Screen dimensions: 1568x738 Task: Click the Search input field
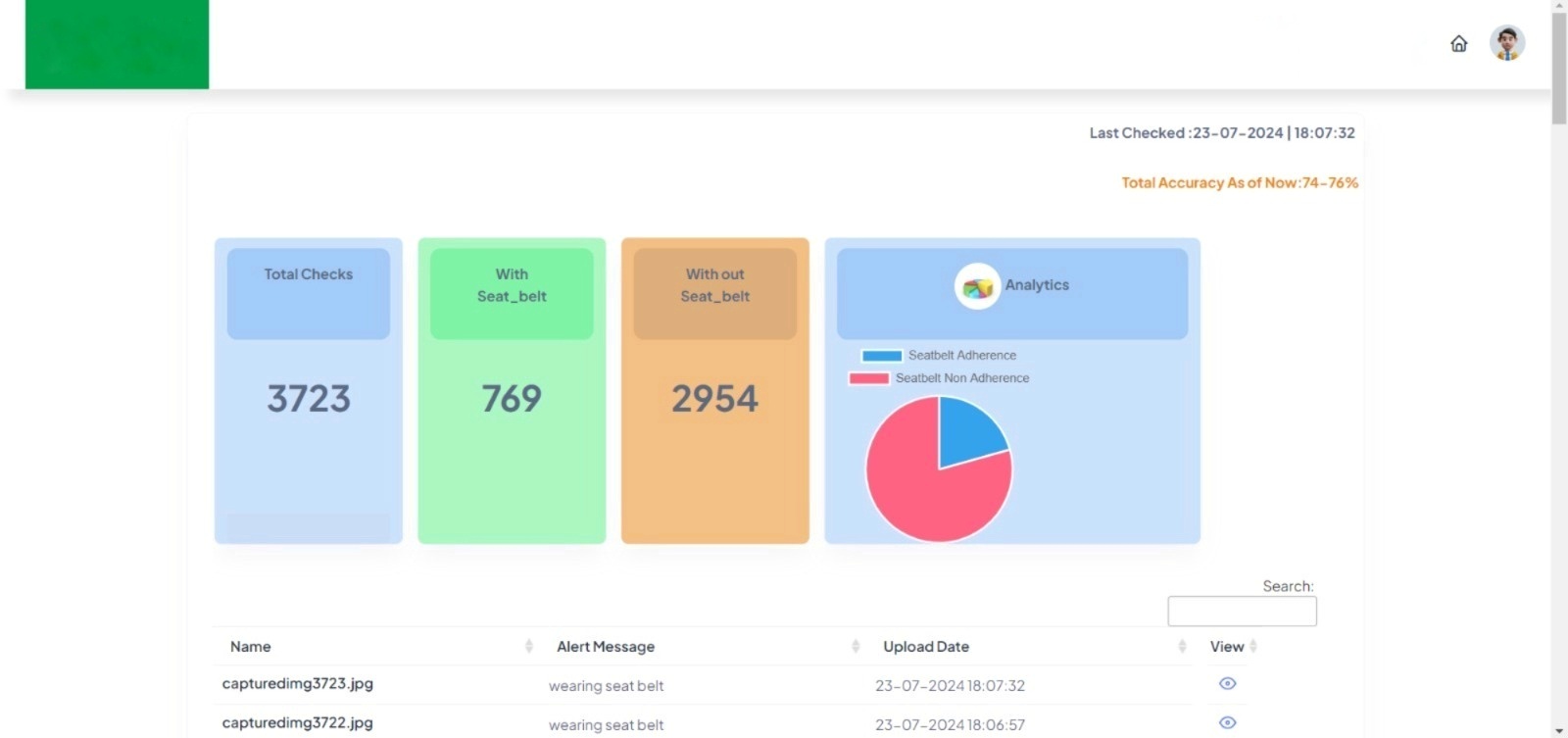pyautogui.click(x=1242, y=612)
